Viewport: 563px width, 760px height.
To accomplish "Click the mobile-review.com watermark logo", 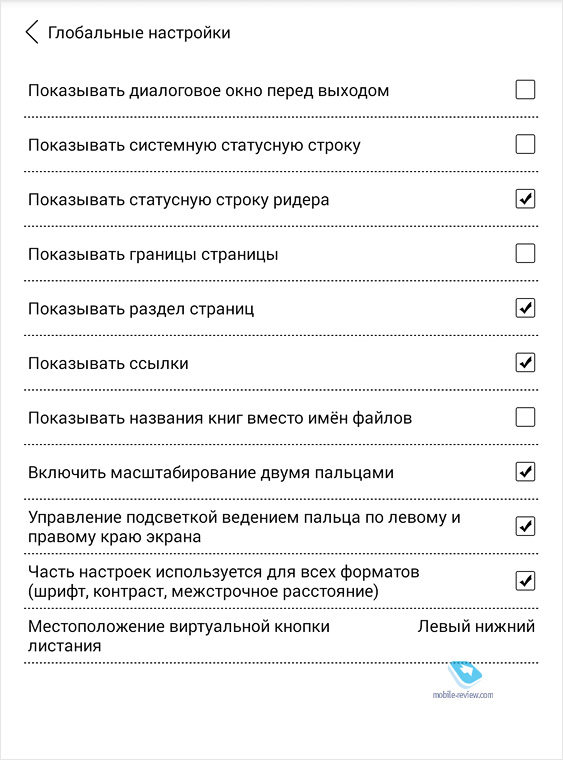I will point(463,681).
